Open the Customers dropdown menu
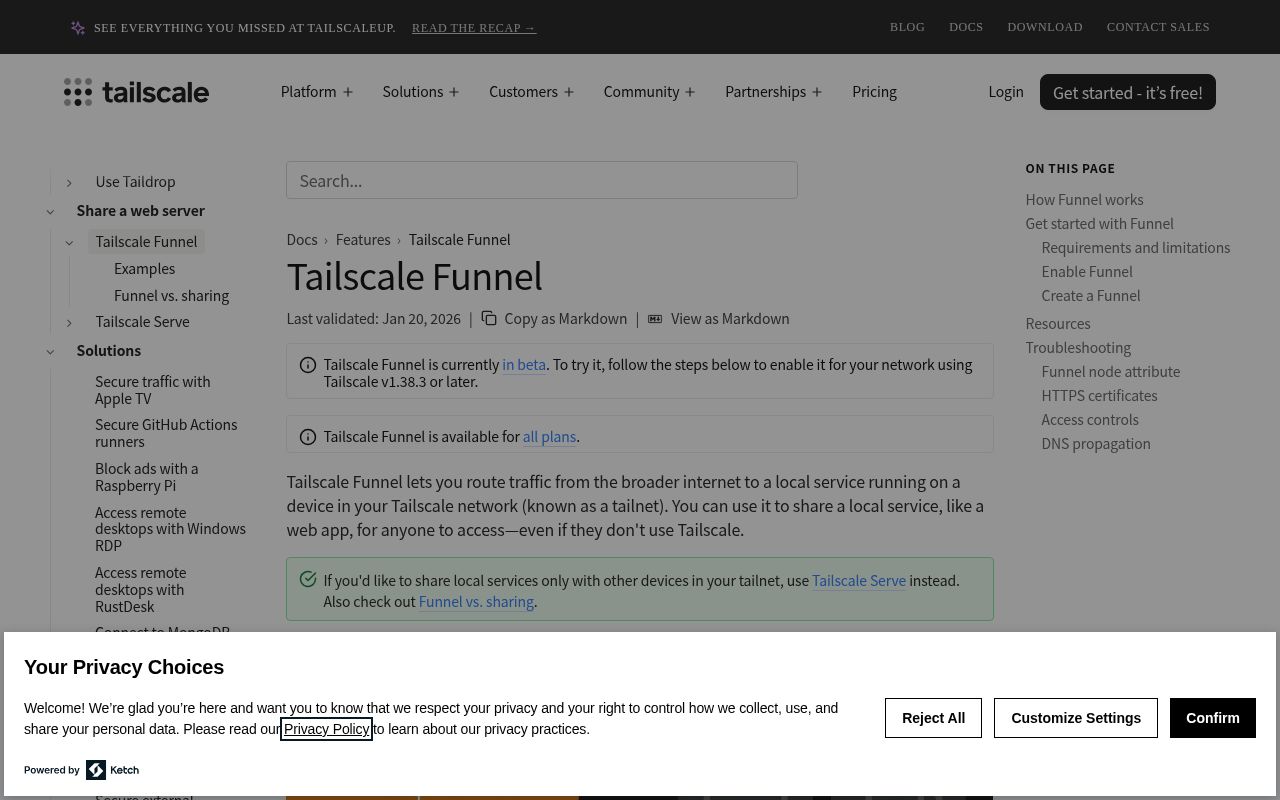This screenshot has height=800, width=1280. [532, 92]
